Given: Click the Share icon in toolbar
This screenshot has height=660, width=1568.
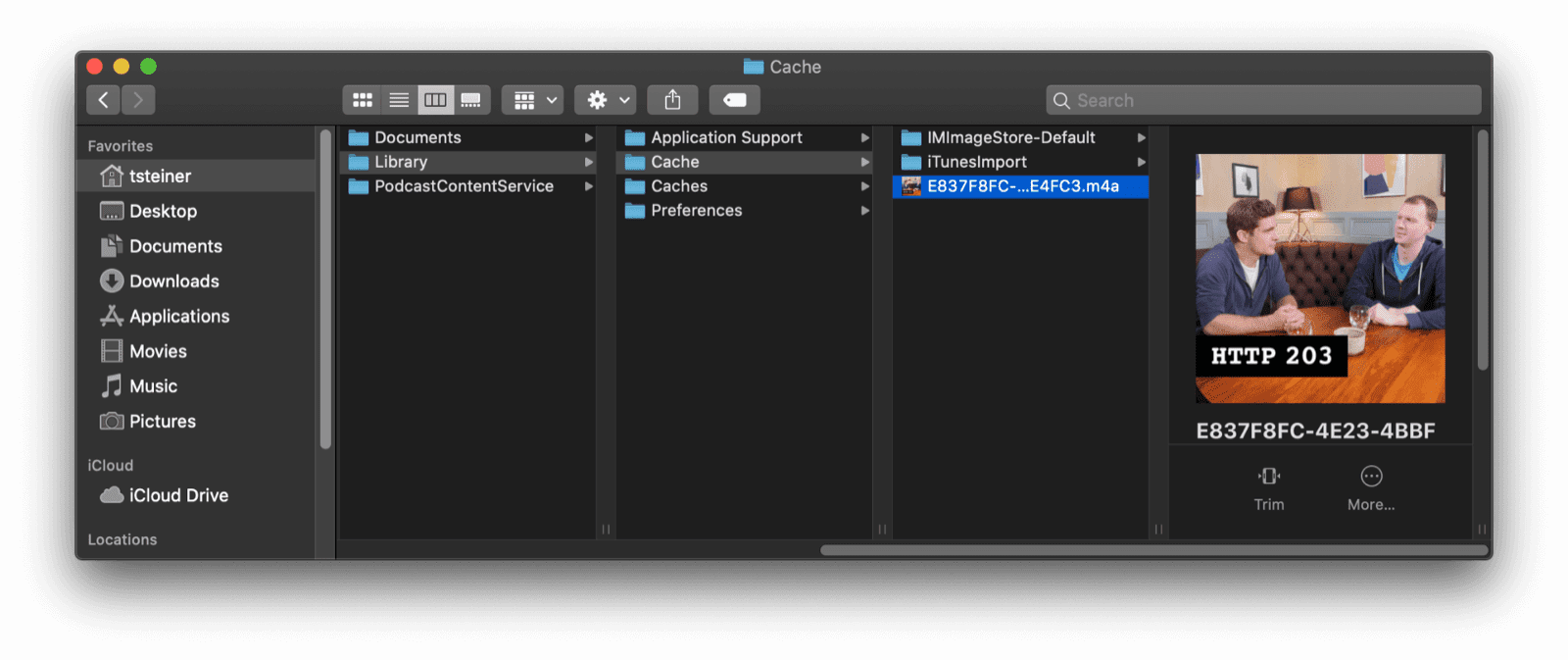Looking at the screenshot, I should tap(672, 100).
